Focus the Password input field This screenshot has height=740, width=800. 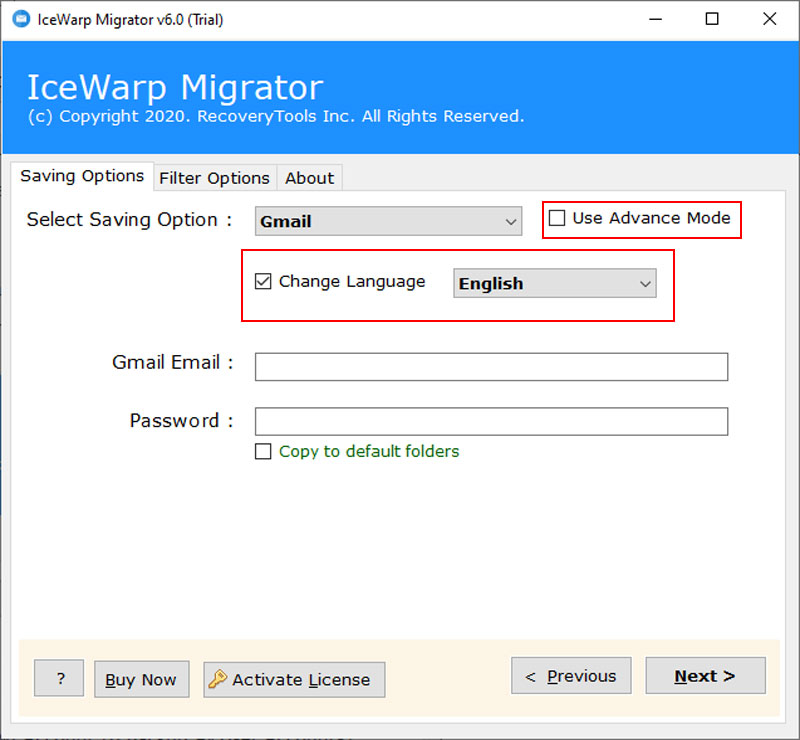click(x=491, y=421)
